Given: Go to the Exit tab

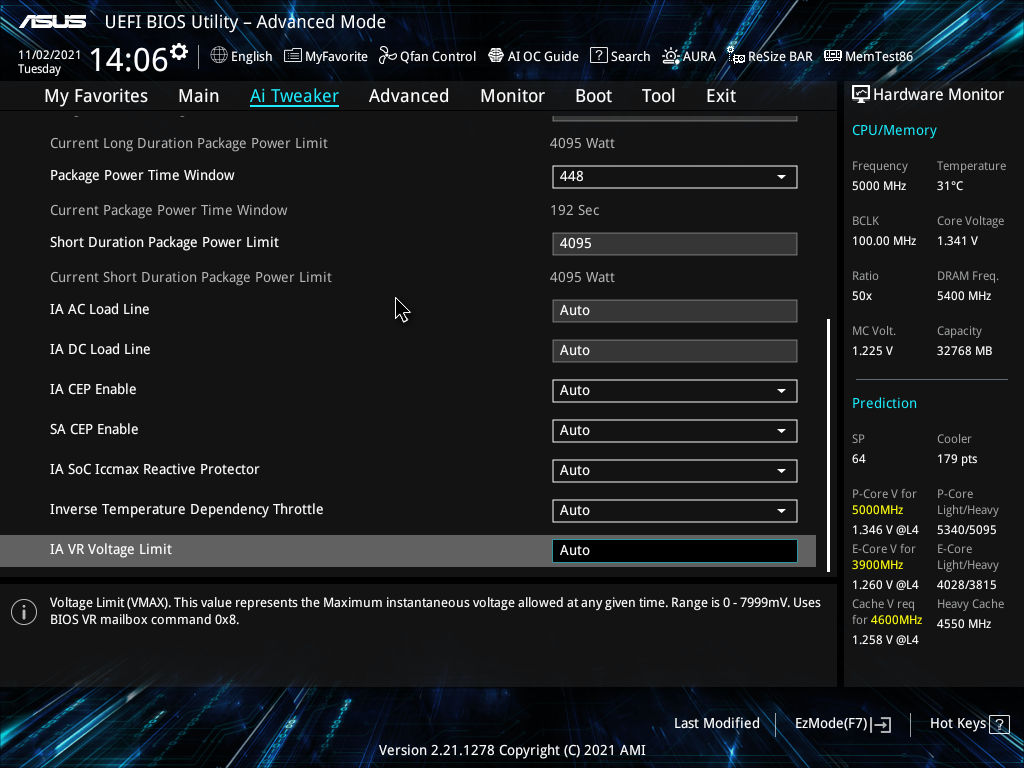Looking at the screenshot, I should (721, 96).
